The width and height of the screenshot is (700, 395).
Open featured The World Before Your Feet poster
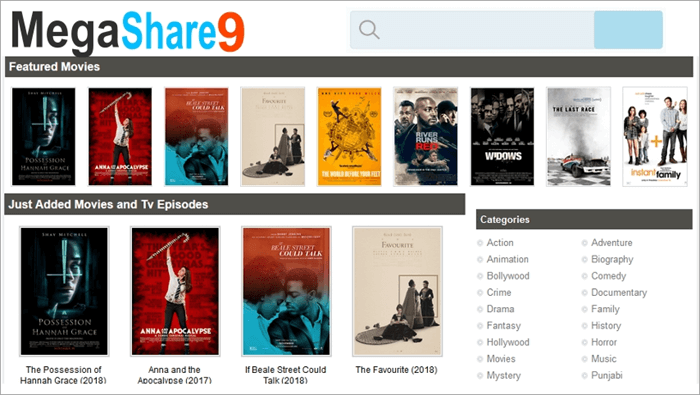click(x=349, y=137)
